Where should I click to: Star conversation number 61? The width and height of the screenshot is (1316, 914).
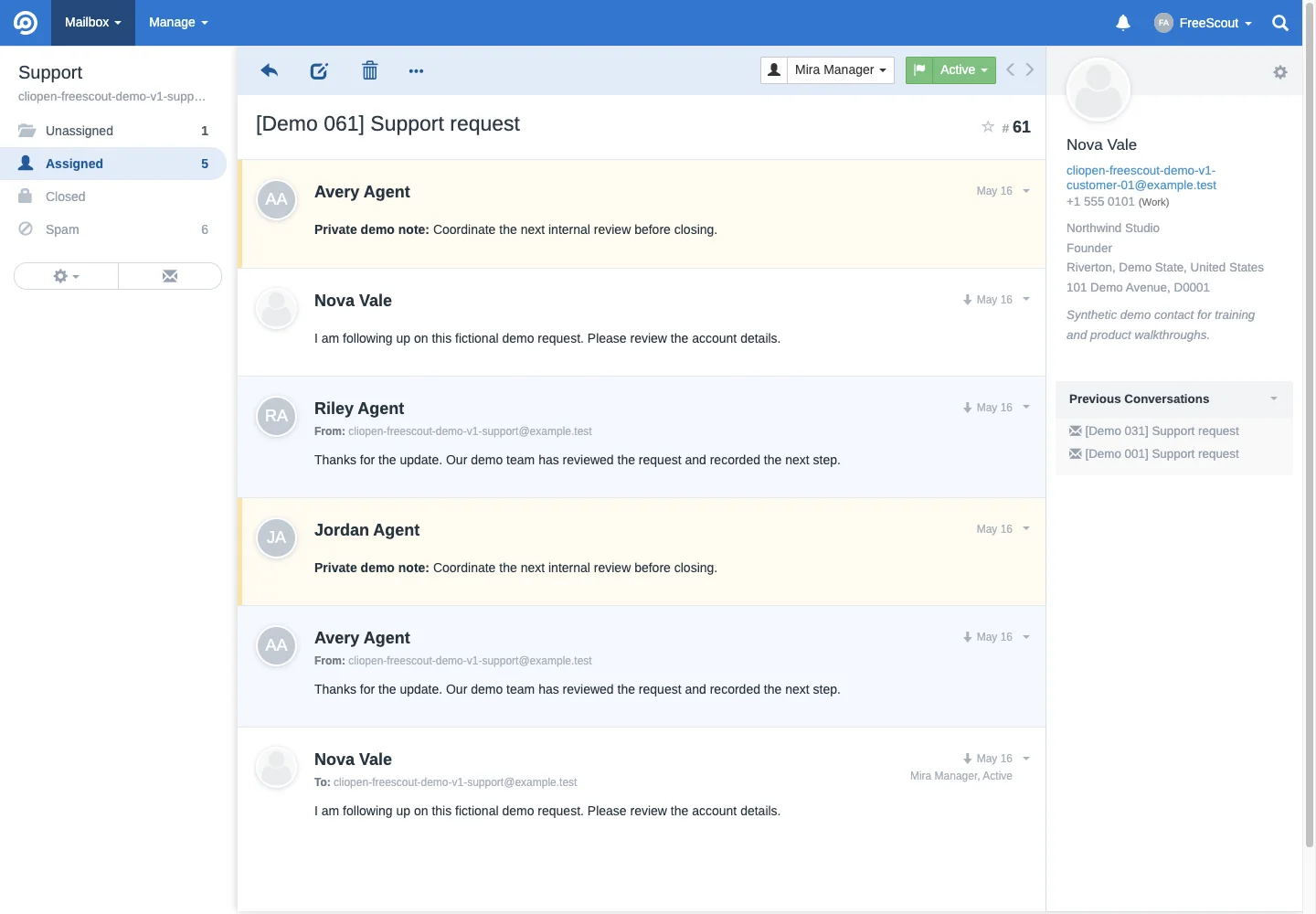pyautogui.click(x=988, y=126)
